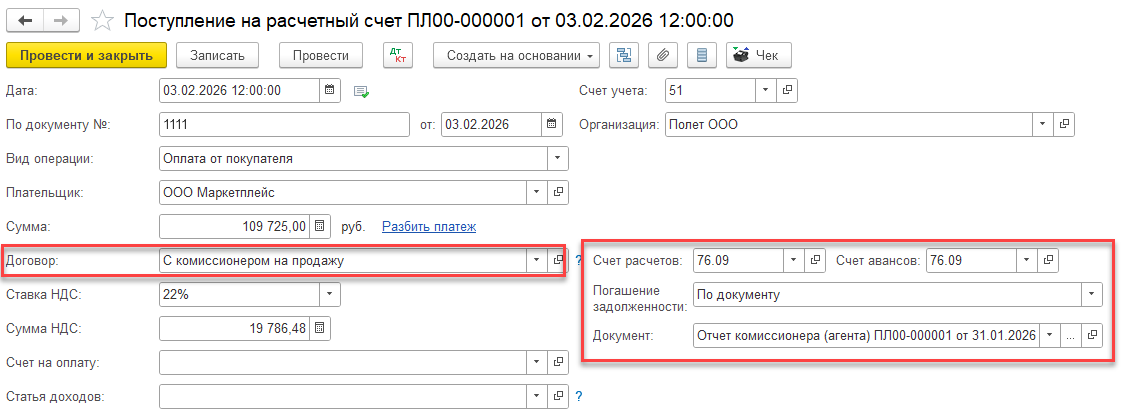Click Провести и закрыть button
Image resolution: width=1133 pixels, height=414 pixels.
click(86, 56)
